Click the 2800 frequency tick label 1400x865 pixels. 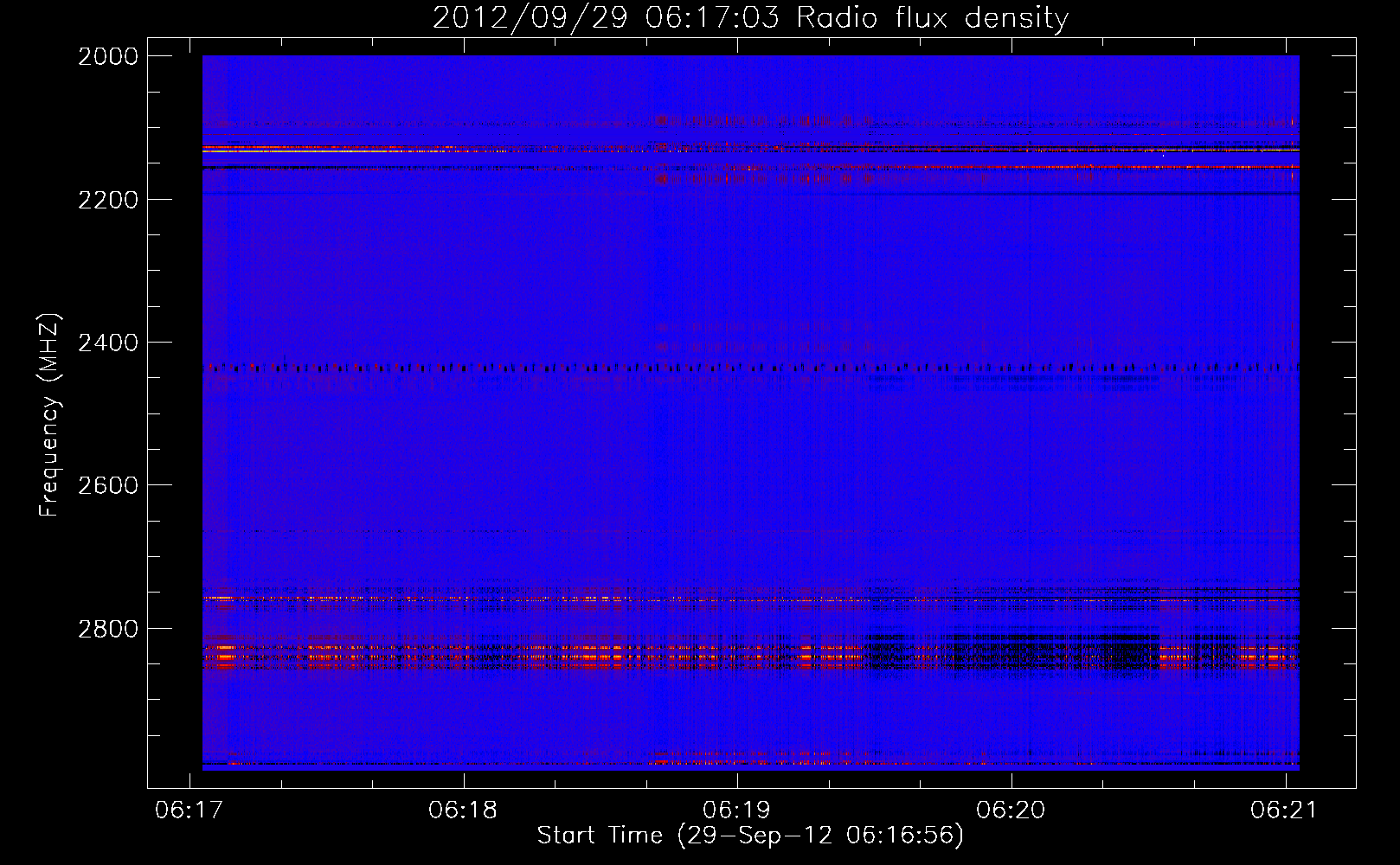108,629
